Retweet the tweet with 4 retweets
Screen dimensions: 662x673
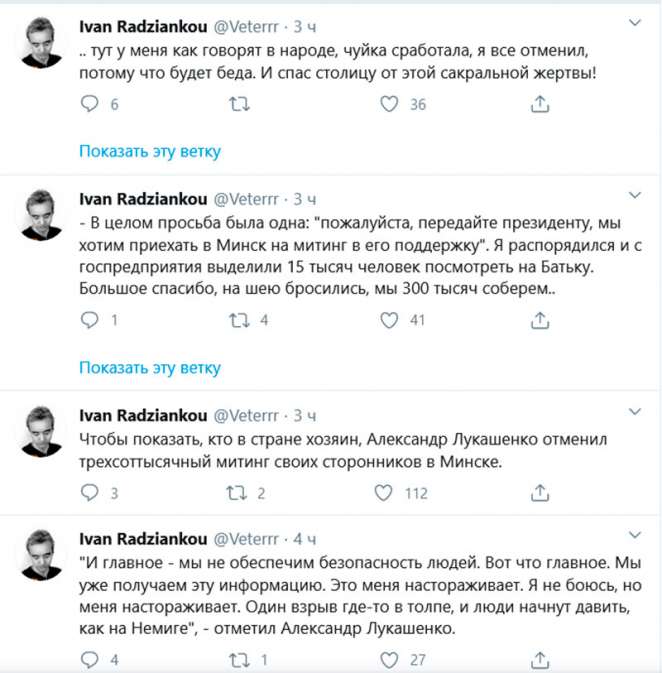tap(240, 321)
